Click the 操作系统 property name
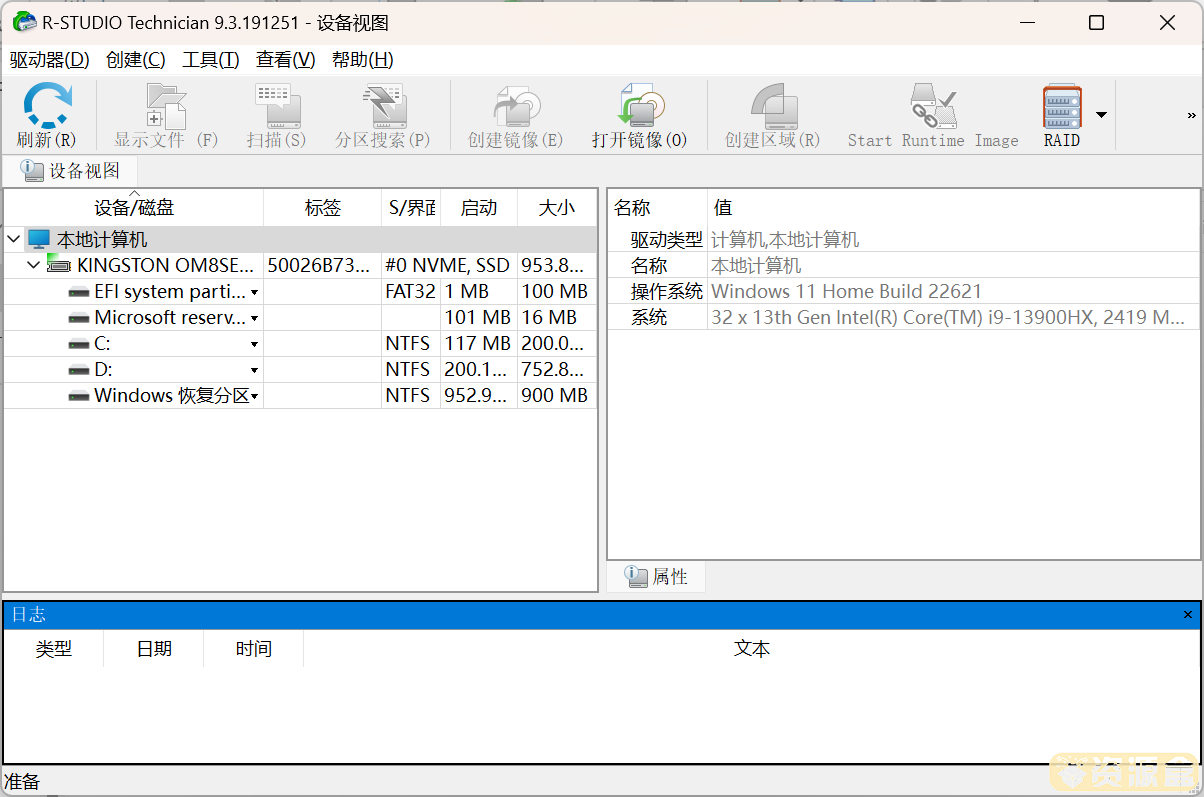 (x=666, y=292)
